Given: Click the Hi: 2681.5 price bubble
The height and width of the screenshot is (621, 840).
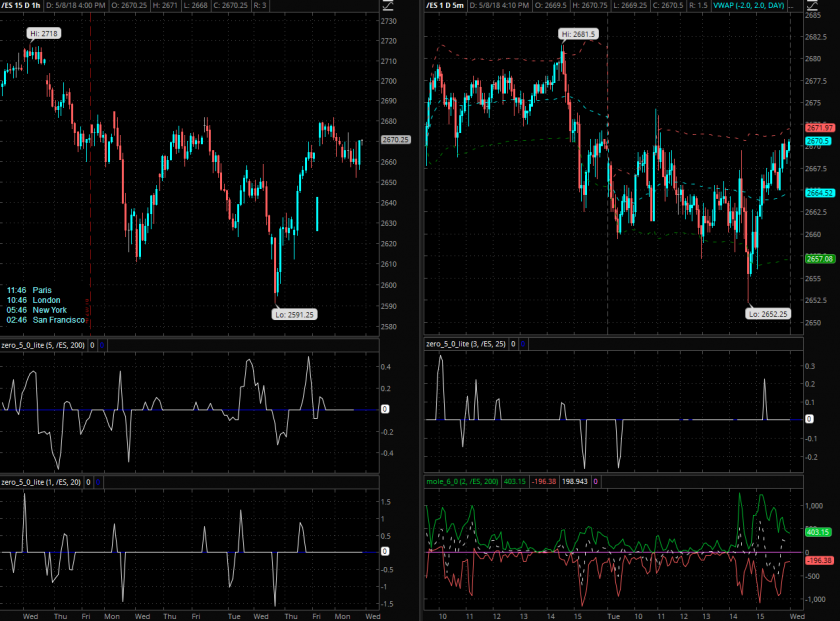Looking at the screenshot, I should 579,34.
